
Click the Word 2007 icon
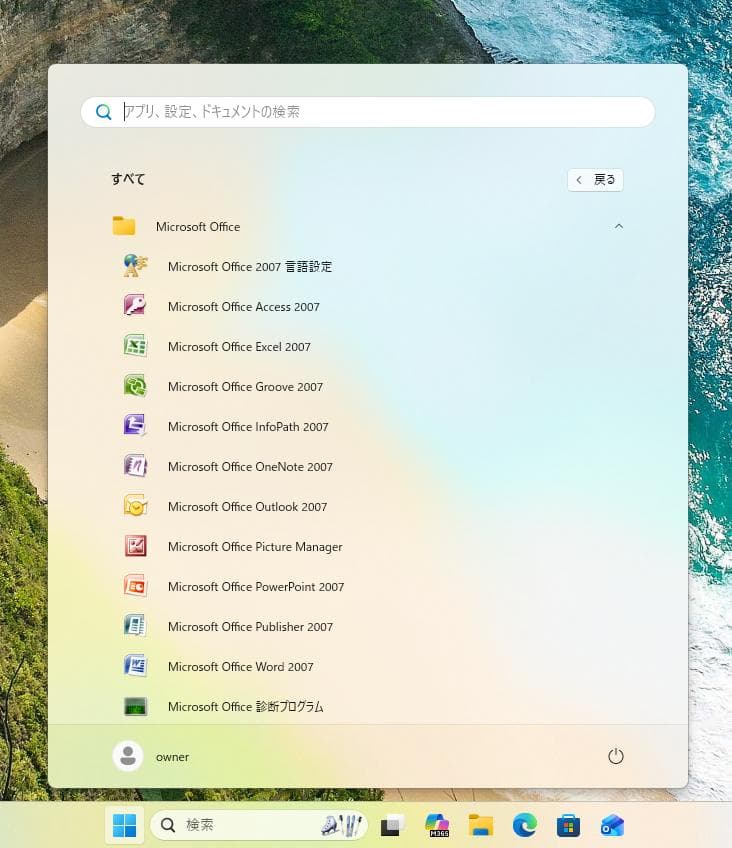pyautogui.click(x=135, y=666)
